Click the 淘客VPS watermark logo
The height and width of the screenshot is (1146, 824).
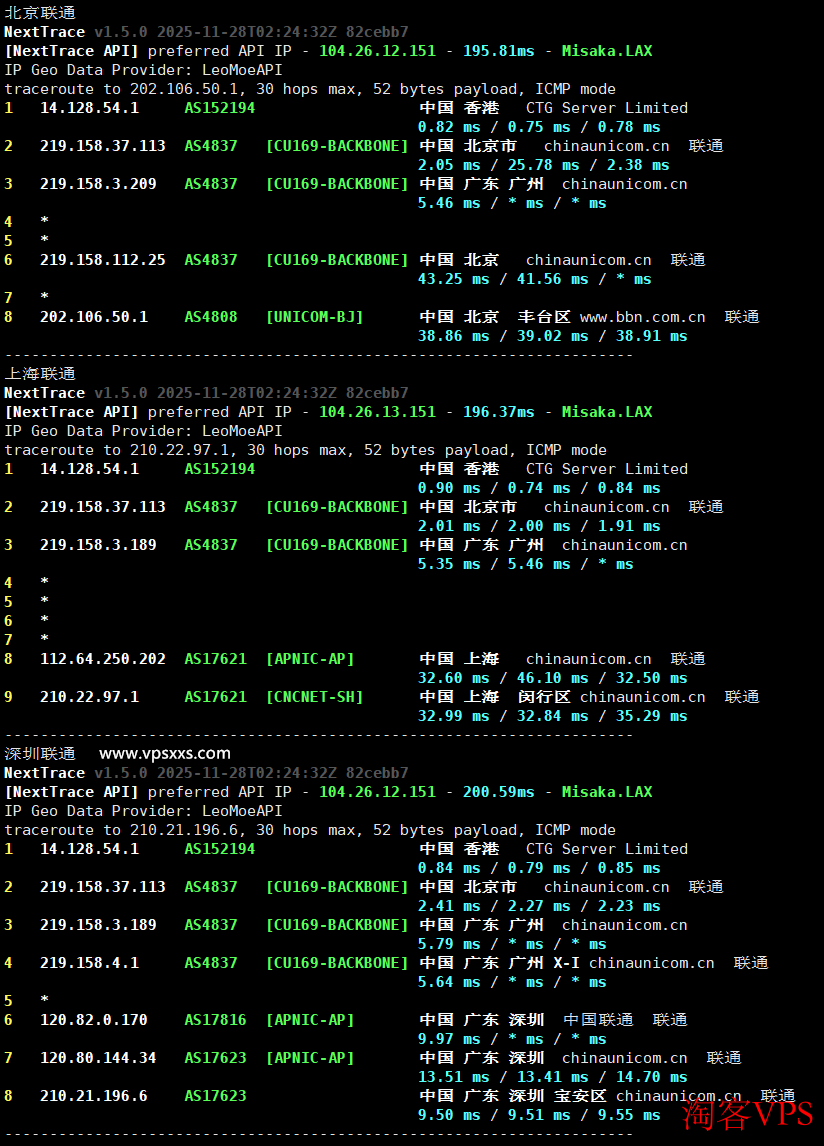click(748, 1113)
